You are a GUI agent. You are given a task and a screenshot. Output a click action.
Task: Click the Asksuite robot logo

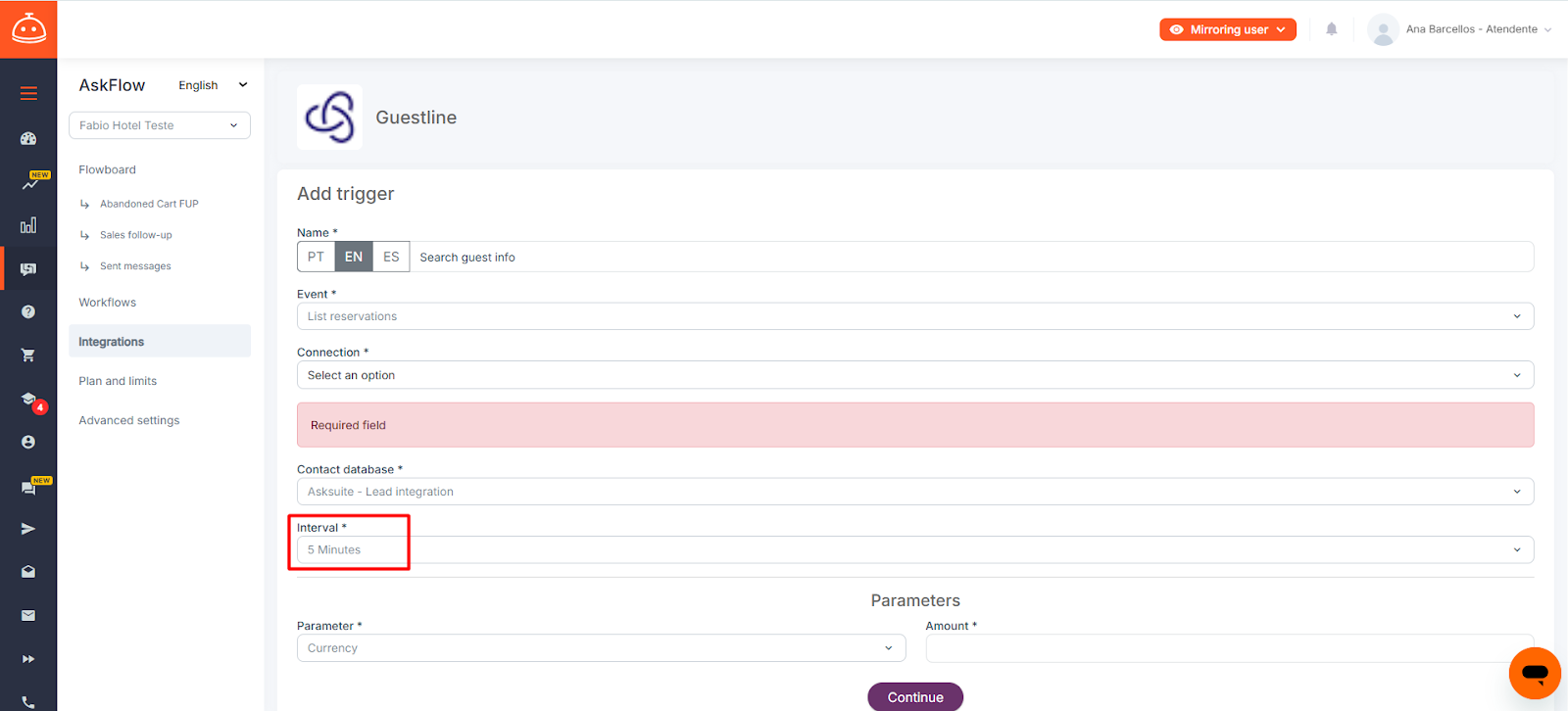point(28,29)
